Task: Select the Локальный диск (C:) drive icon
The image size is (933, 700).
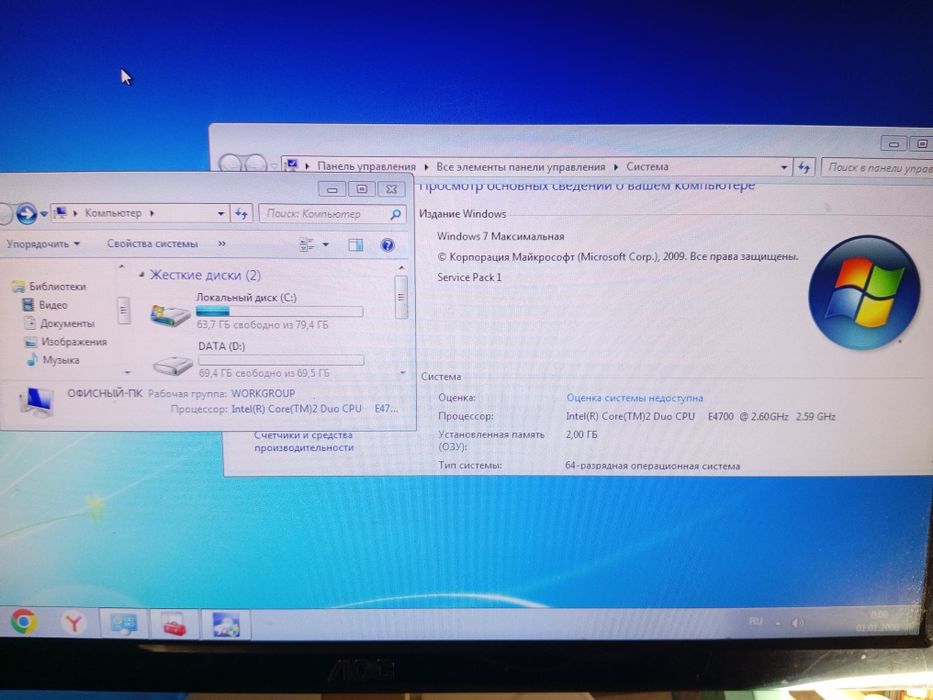Action: point(170,314)
